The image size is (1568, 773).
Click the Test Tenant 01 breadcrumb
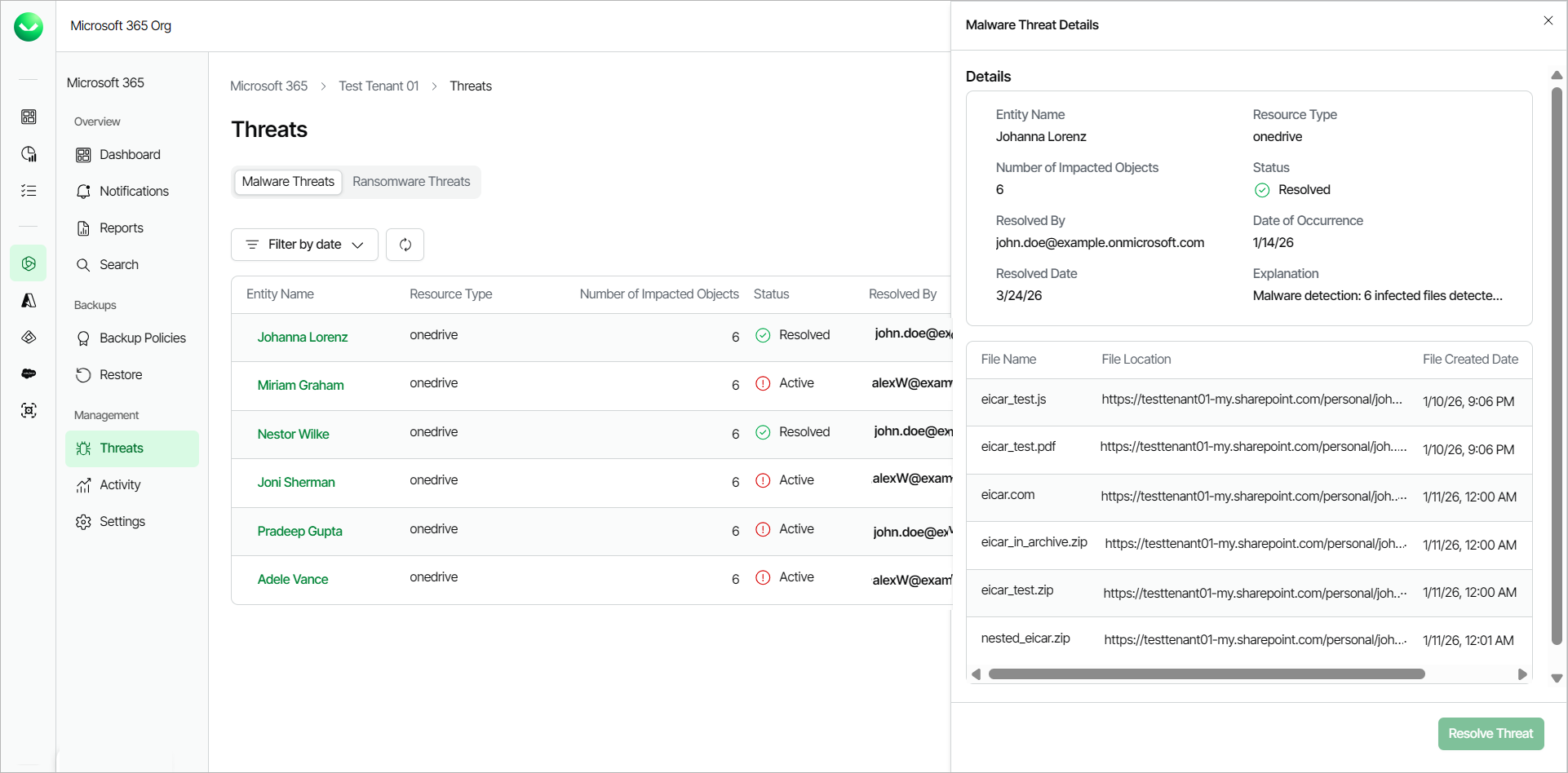tap(379, 86)
